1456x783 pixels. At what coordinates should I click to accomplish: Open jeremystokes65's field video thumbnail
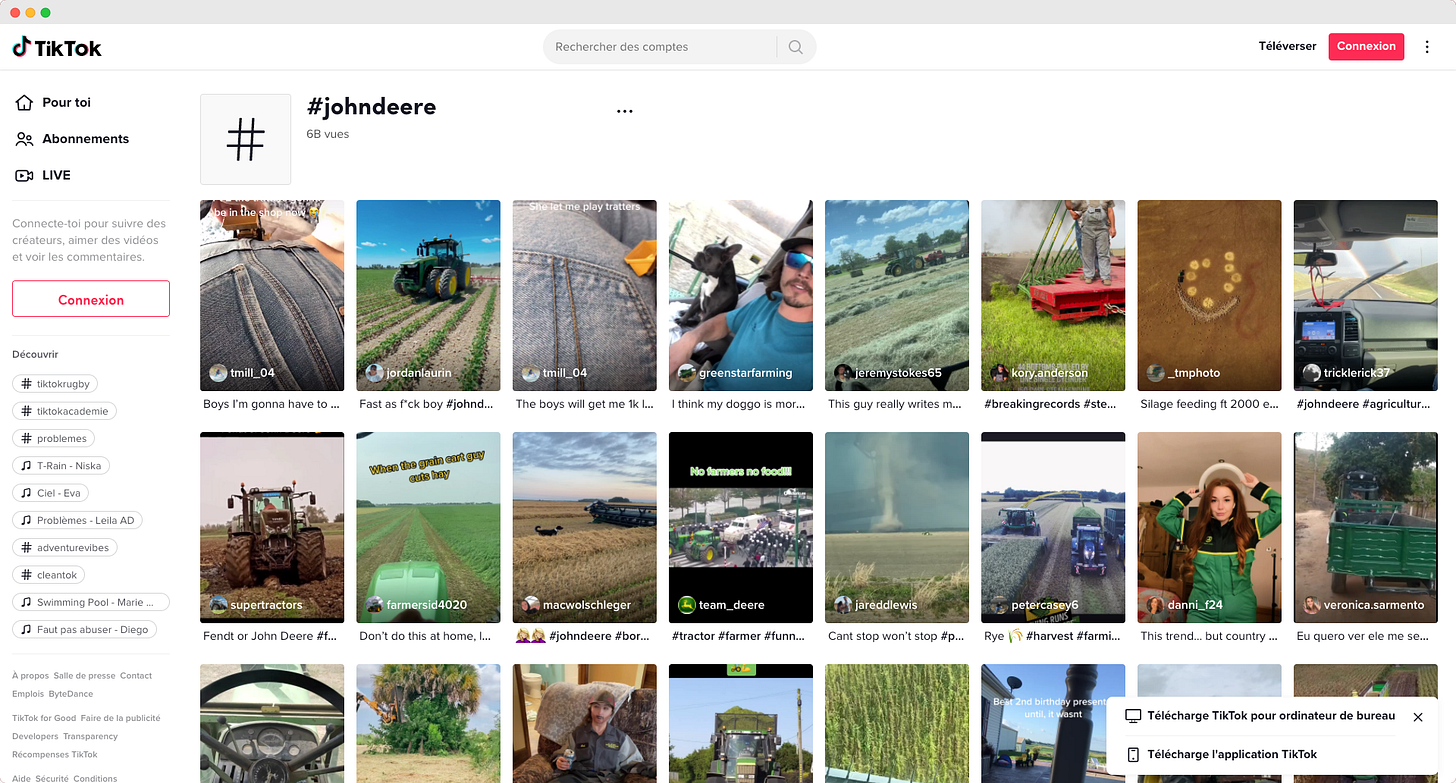[x=897, y=295]
